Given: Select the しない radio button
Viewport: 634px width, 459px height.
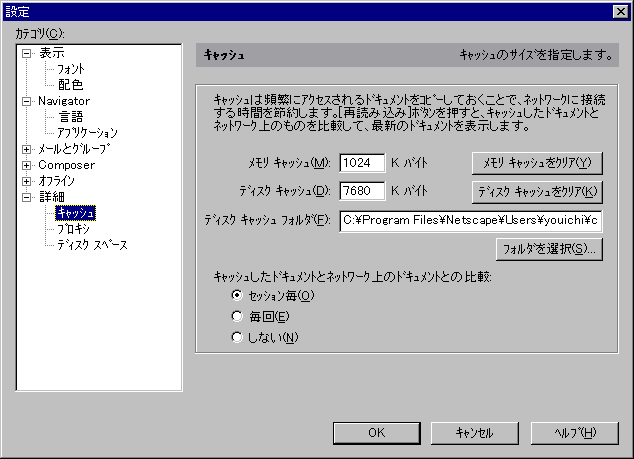Looking at the screenshot, I should click(x=237, y=337).
